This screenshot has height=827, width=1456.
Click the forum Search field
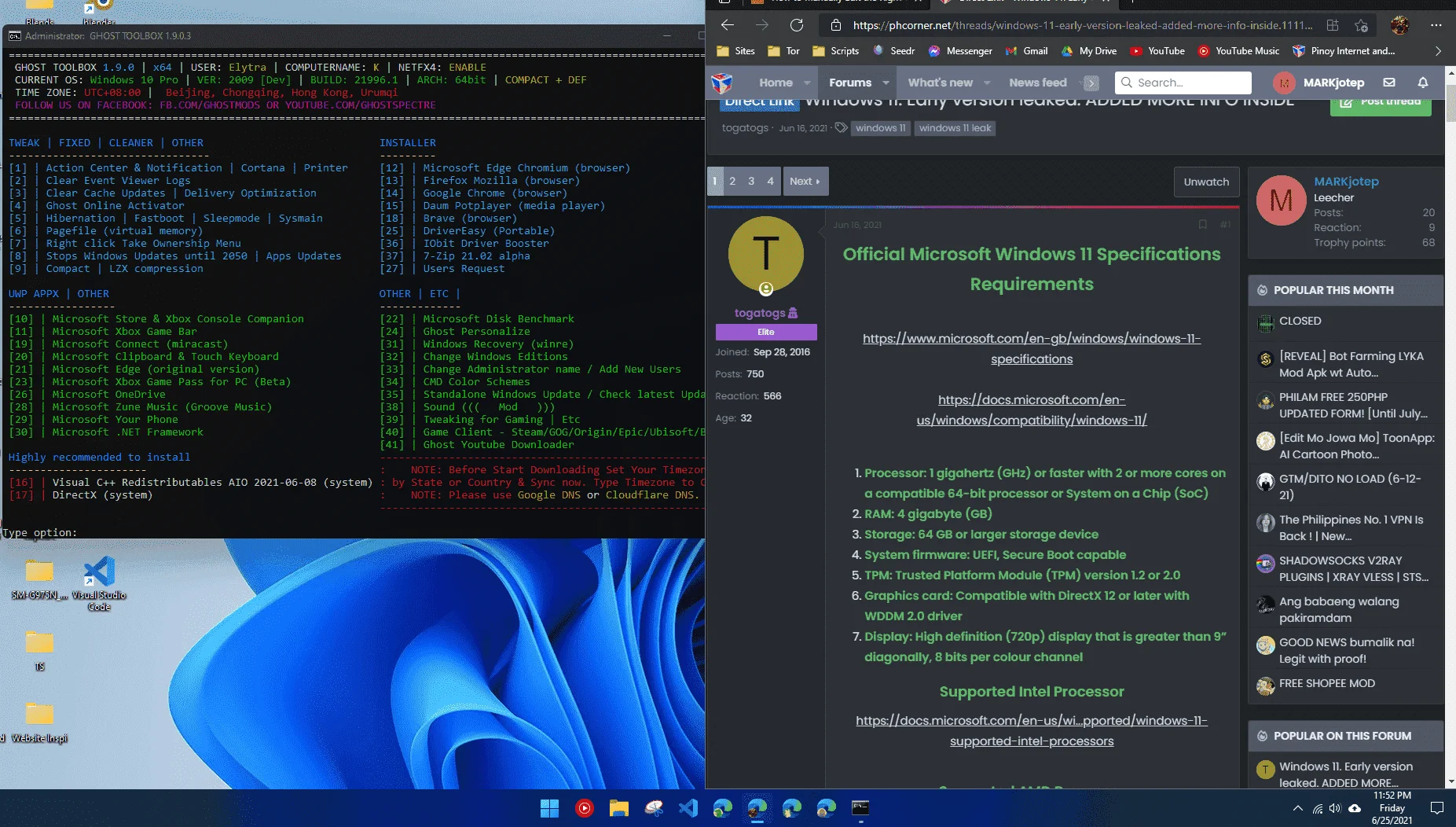click(1183, 83)
